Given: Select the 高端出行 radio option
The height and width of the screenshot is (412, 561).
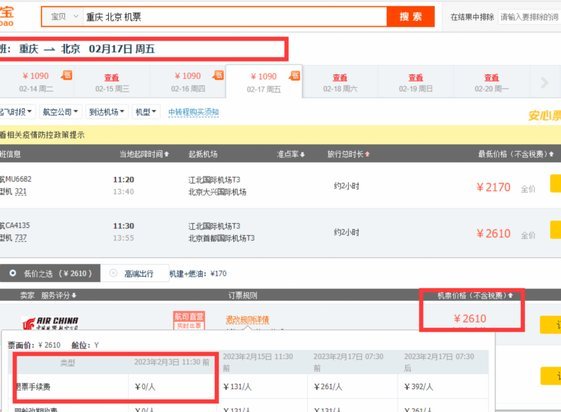Looking at the screenshot, I should (113, 273).
